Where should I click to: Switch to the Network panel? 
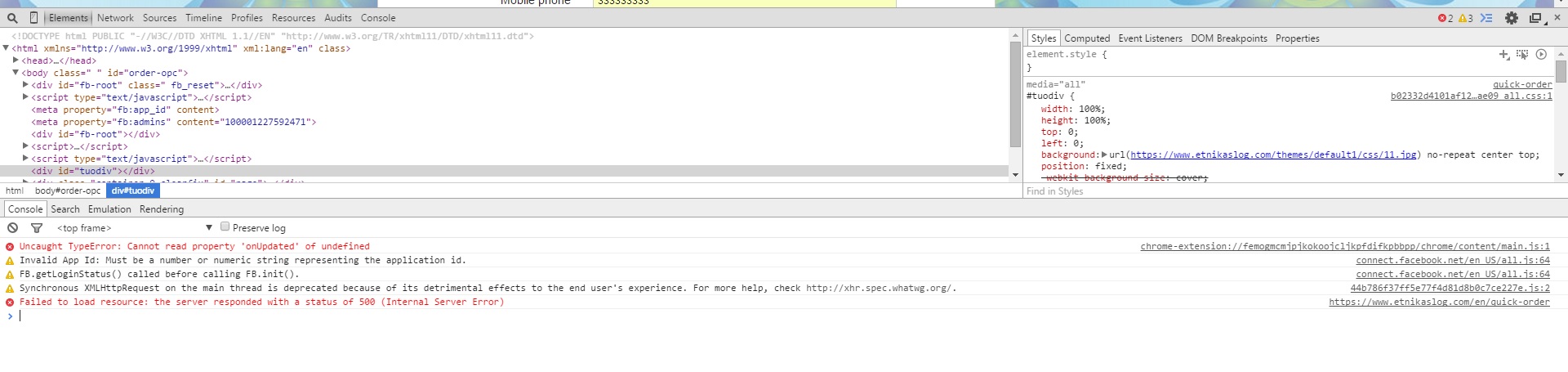[x=115, y=18]
